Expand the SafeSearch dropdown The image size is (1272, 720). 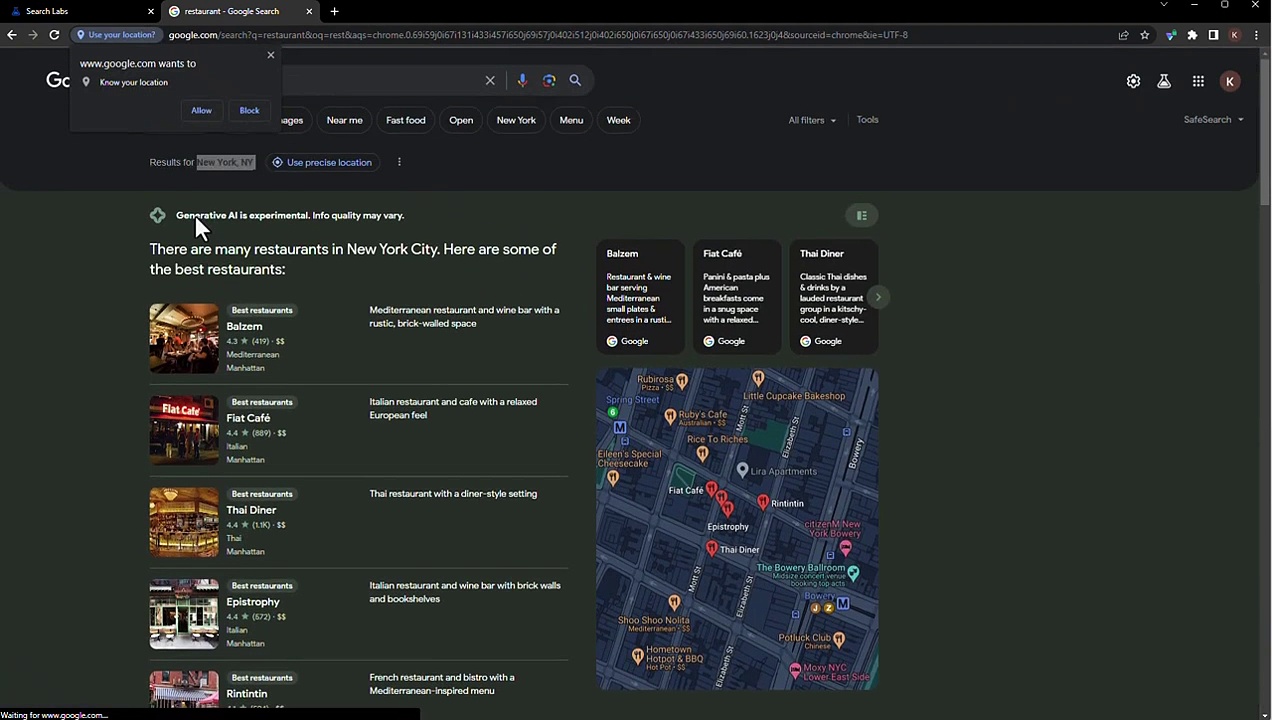(1214, 120)
